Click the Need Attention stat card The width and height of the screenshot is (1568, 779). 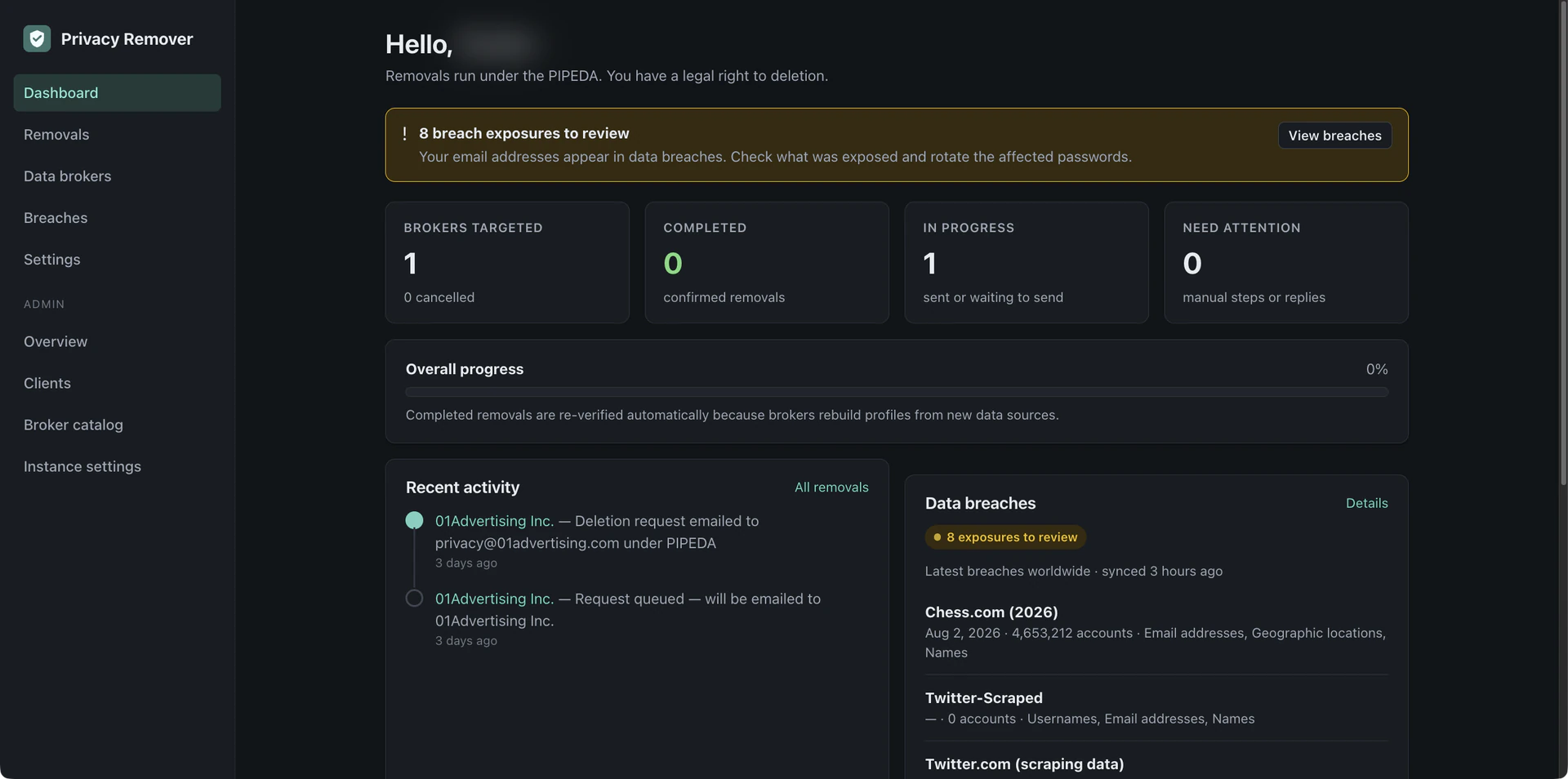click(1286, 262)
